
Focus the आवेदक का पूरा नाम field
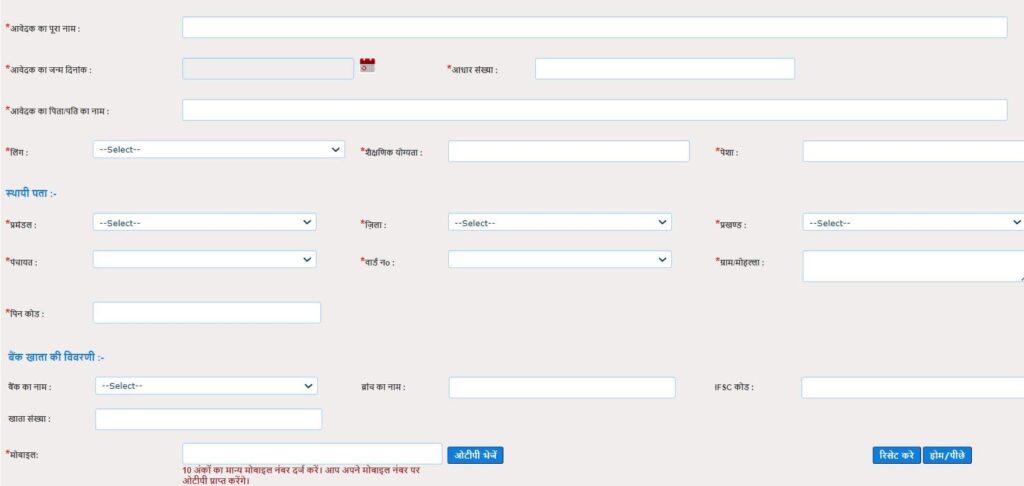(594, 28)
